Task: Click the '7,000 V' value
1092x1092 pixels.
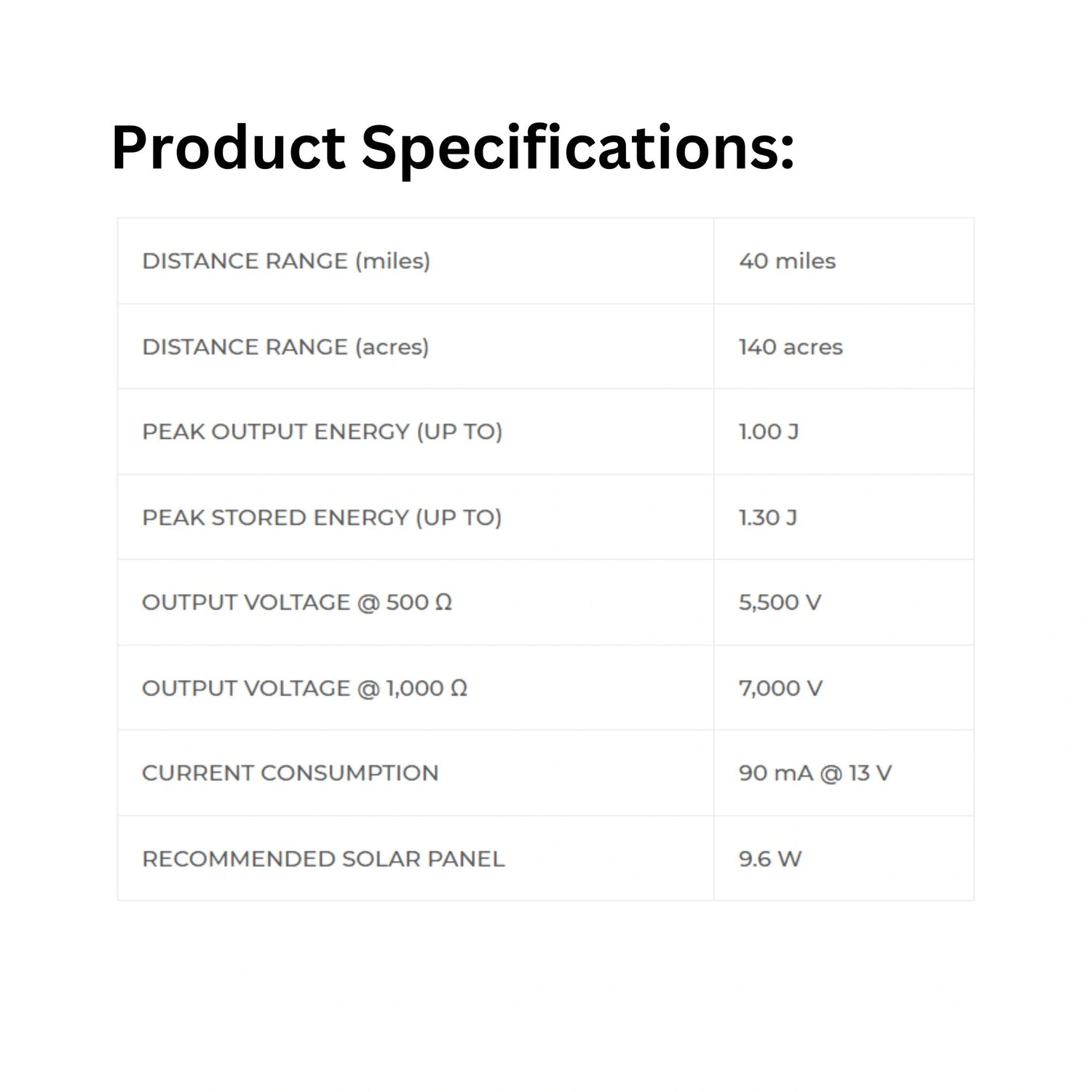Action: tap(780, 688)
